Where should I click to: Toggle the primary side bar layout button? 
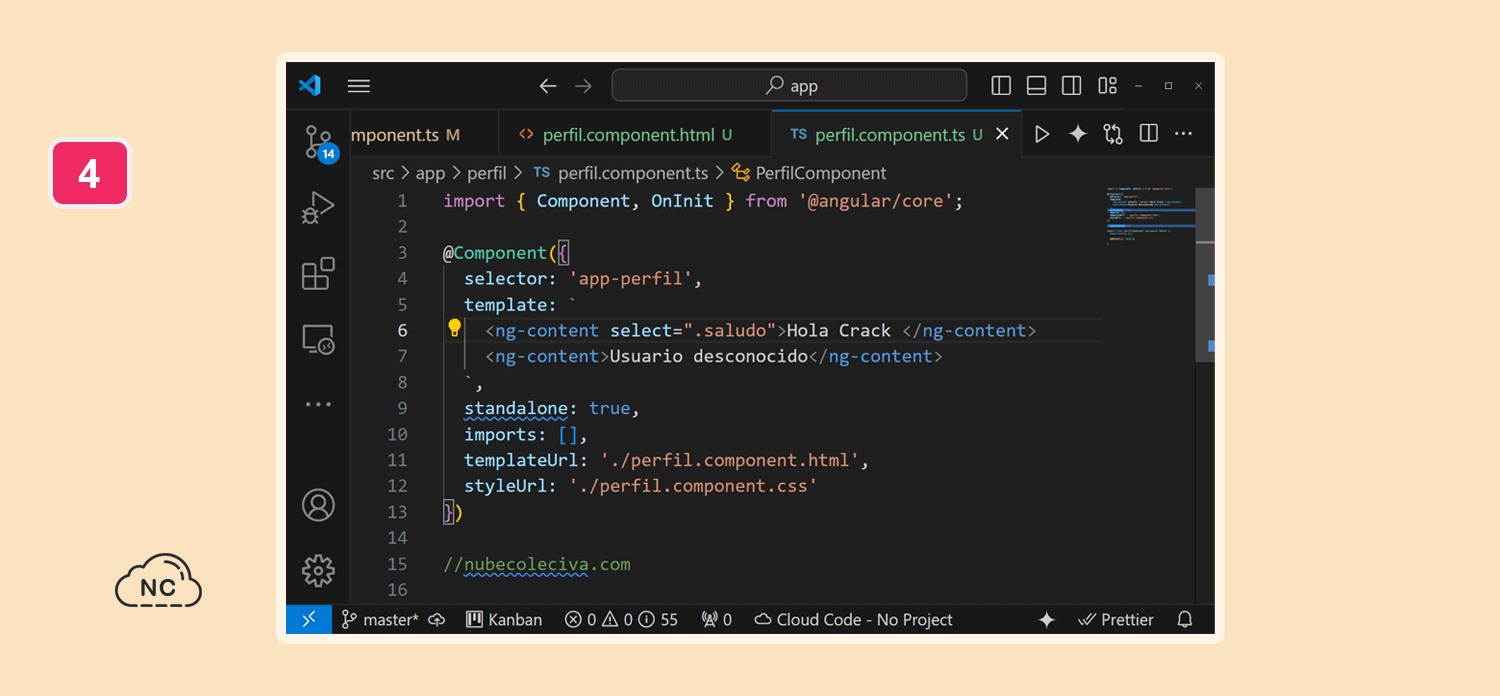point(1001,85)
